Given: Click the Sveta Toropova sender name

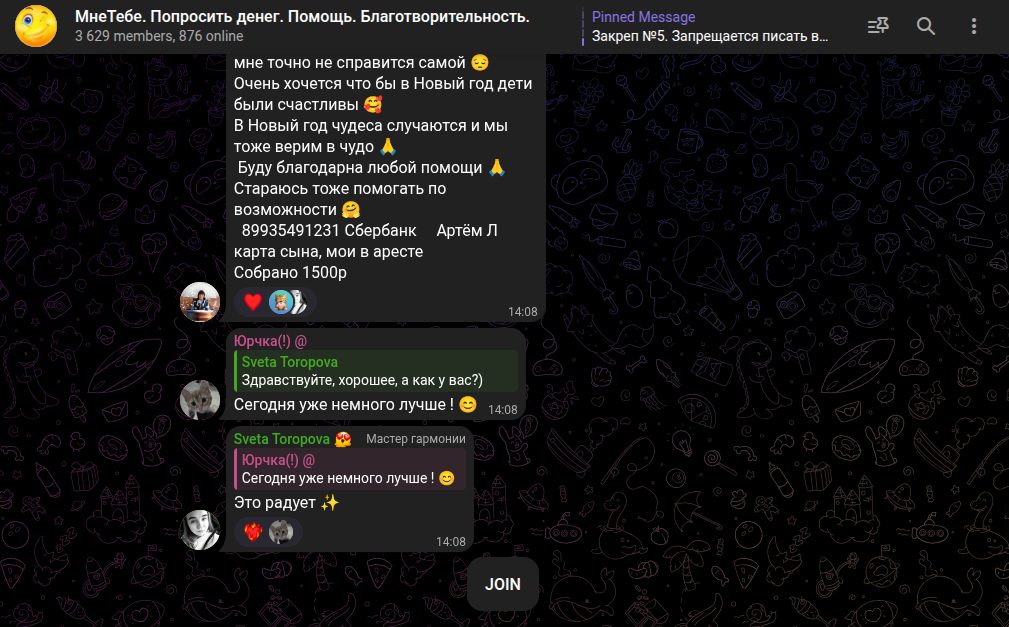Looking at the screenshot, I should (282, 439).
